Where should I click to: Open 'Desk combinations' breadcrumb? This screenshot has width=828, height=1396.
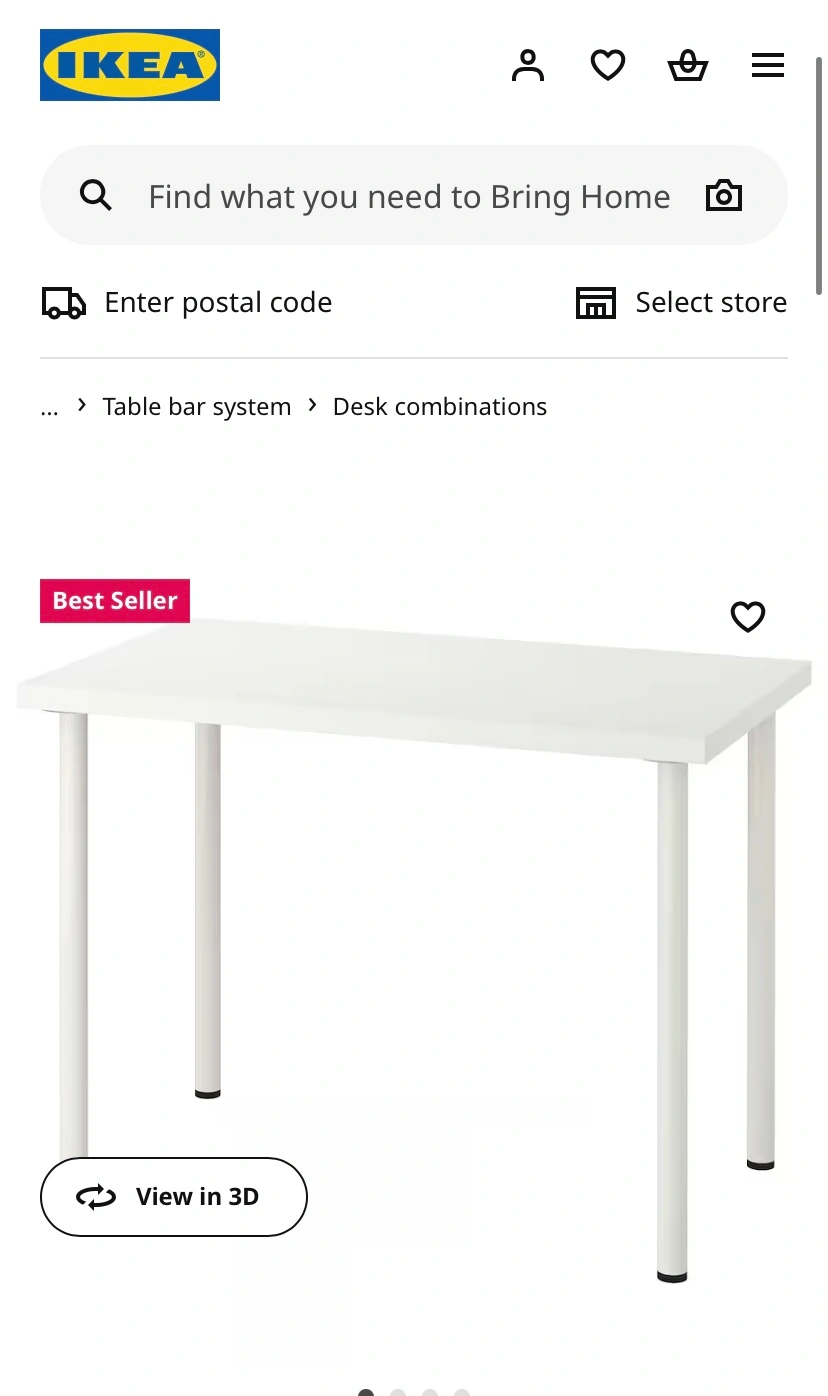(x=440, y=407)
